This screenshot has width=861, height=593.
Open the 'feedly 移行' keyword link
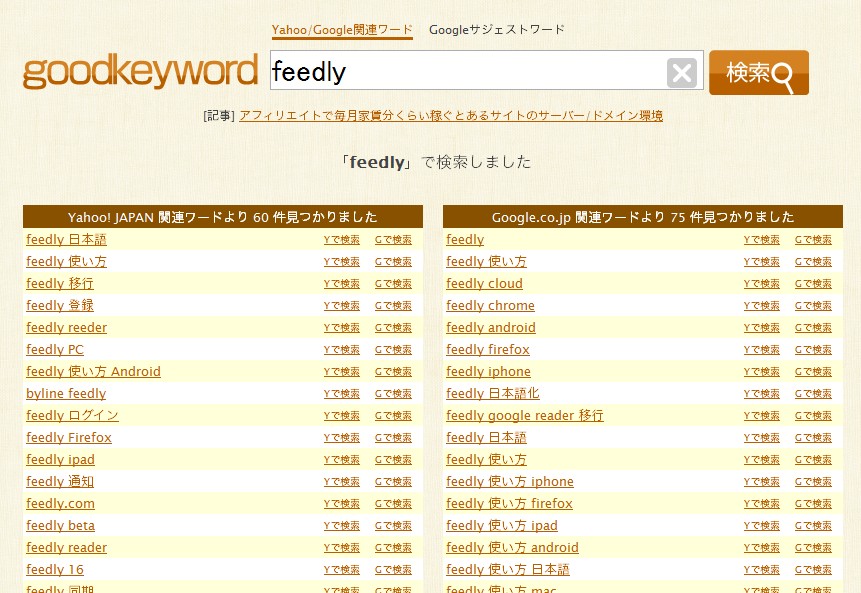click(x=60, y=283)
